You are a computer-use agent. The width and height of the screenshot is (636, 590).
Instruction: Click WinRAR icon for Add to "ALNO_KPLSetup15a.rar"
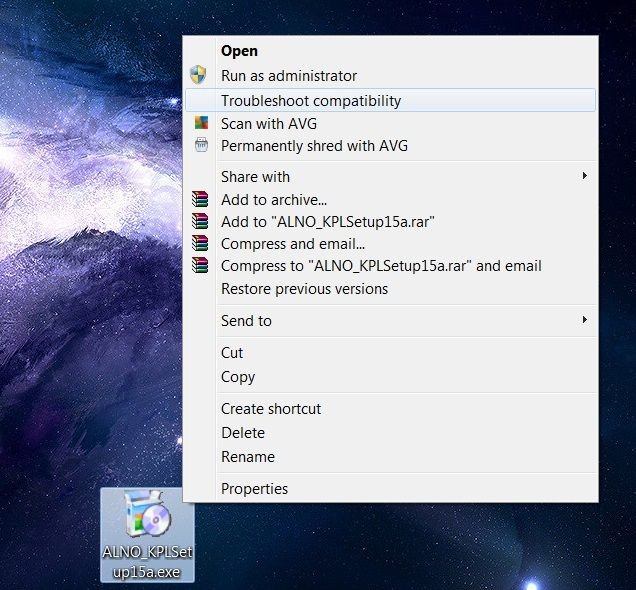tap(201, 222)
